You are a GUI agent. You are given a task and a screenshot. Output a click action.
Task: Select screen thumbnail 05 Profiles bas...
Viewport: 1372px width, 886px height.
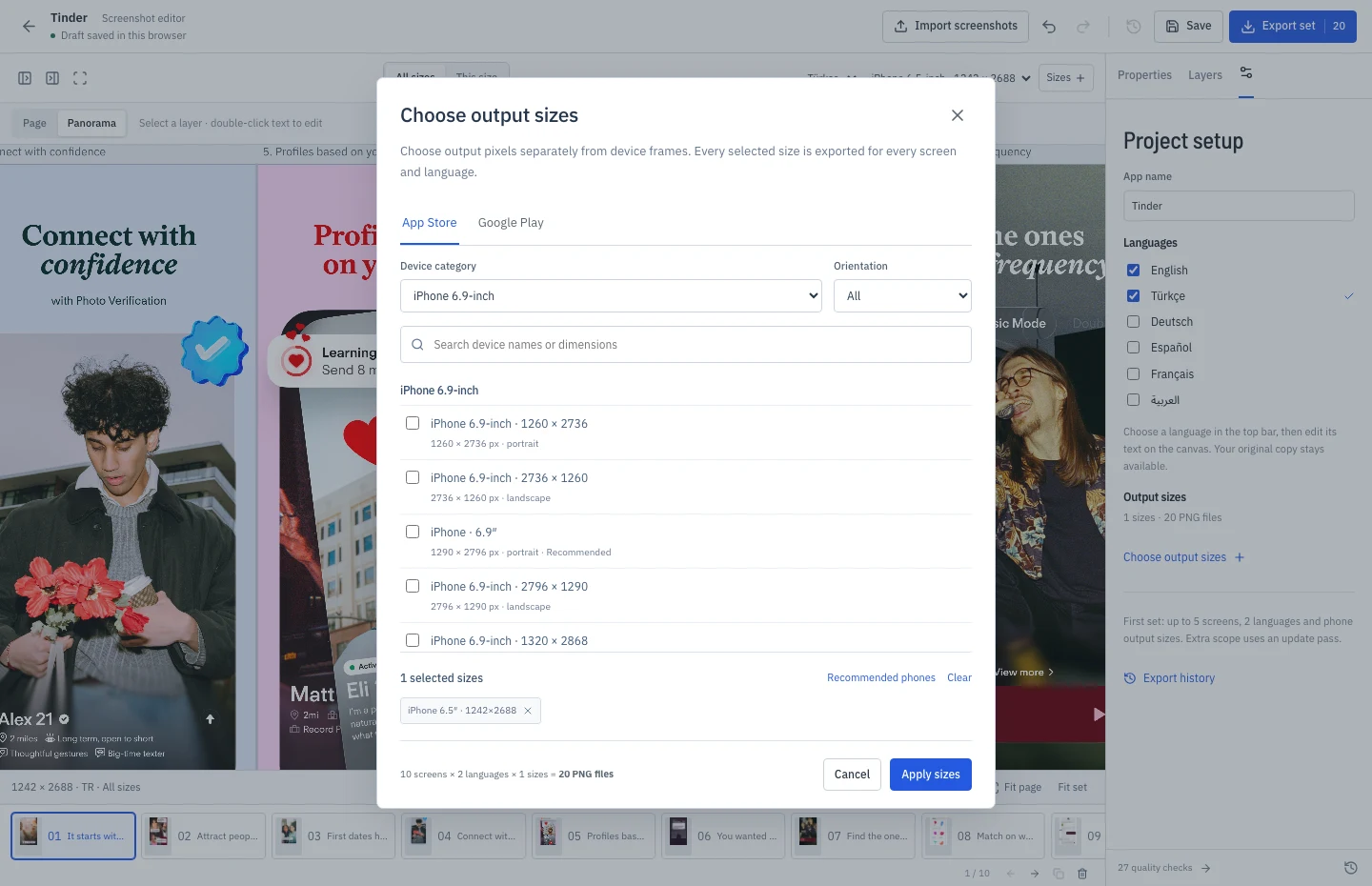[x=594, y=836]
